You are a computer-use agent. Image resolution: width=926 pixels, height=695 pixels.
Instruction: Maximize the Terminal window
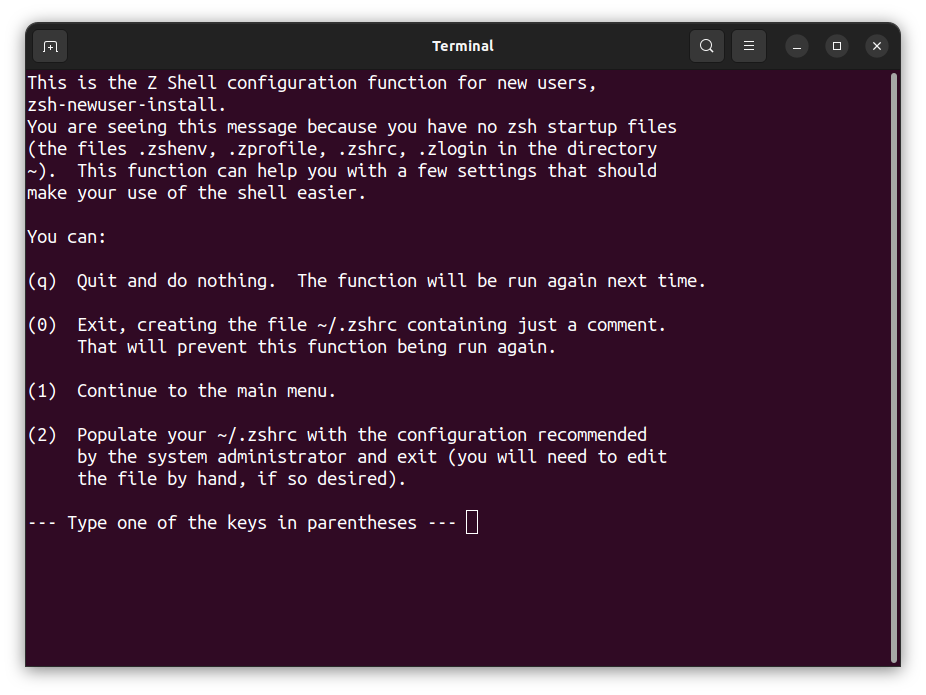836,46
